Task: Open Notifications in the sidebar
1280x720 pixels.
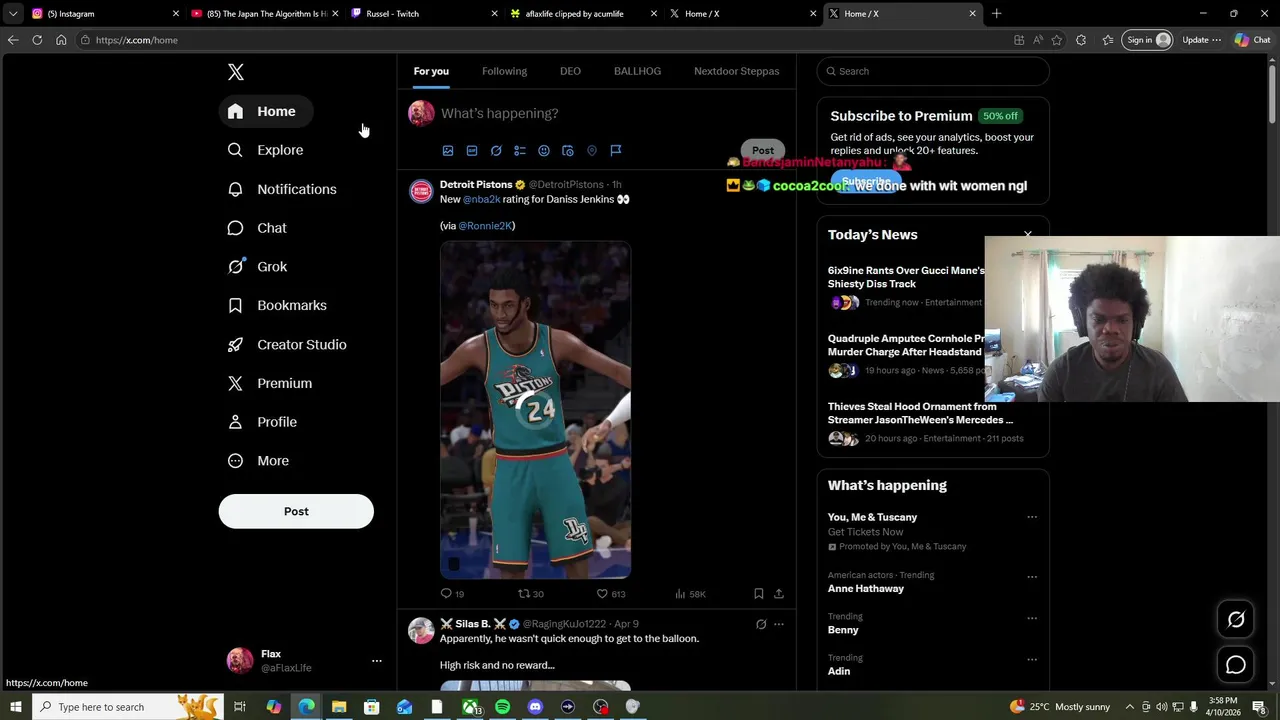Action: pos(282,189)
